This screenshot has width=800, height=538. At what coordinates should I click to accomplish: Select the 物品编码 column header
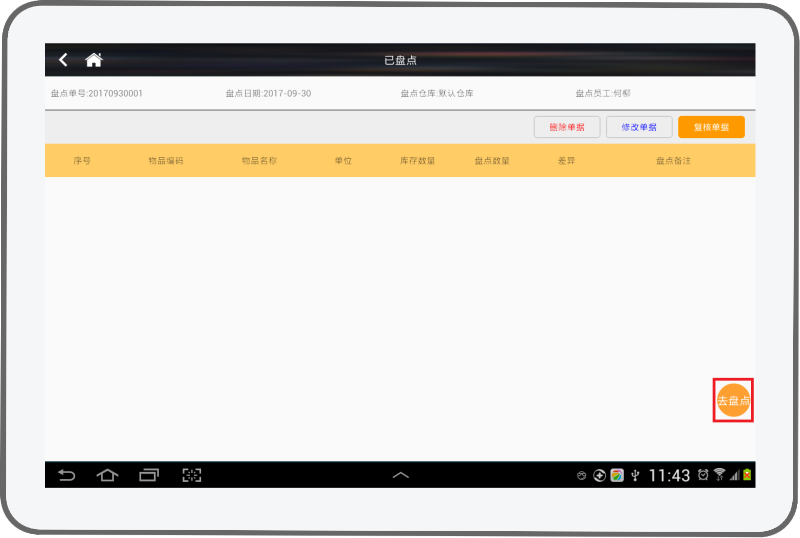click(166, 161)
